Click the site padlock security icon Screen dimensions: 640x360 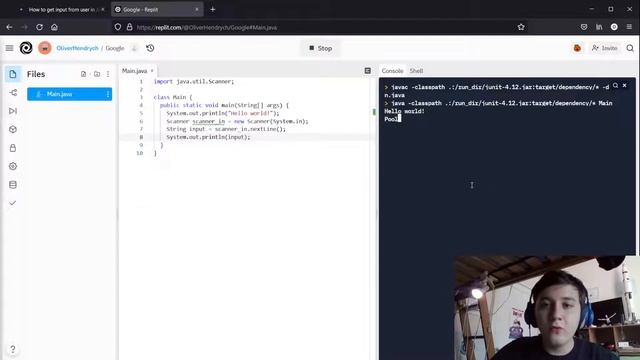point(129,27)
